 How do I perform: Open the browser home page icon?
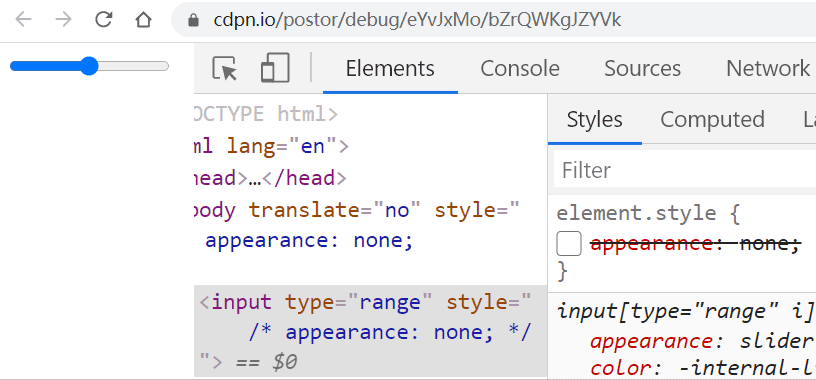coord(143,20)
